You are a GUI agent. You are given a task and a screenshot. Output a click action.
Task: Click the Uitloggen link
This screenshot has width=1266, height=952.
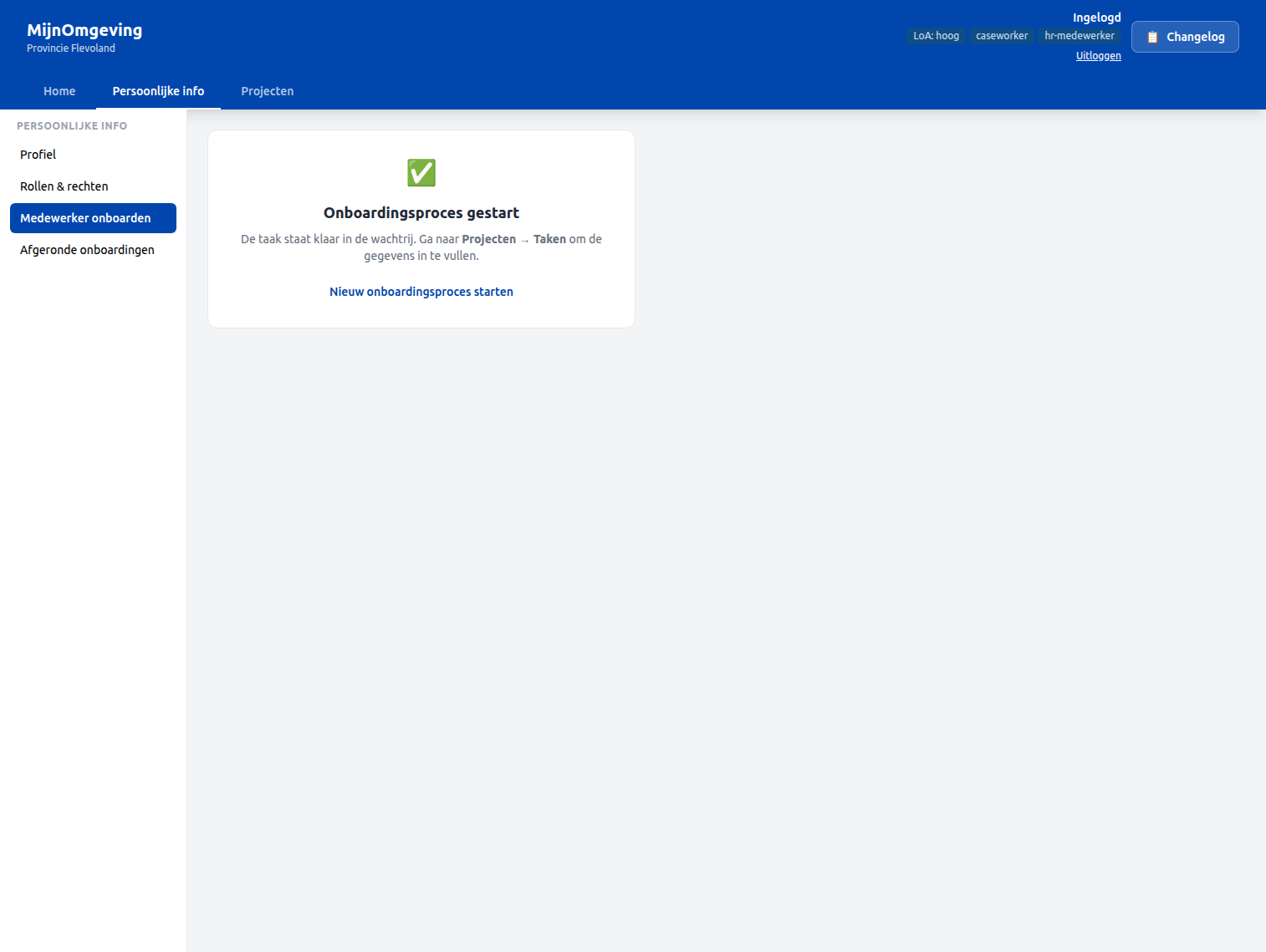click(1099, 55)
